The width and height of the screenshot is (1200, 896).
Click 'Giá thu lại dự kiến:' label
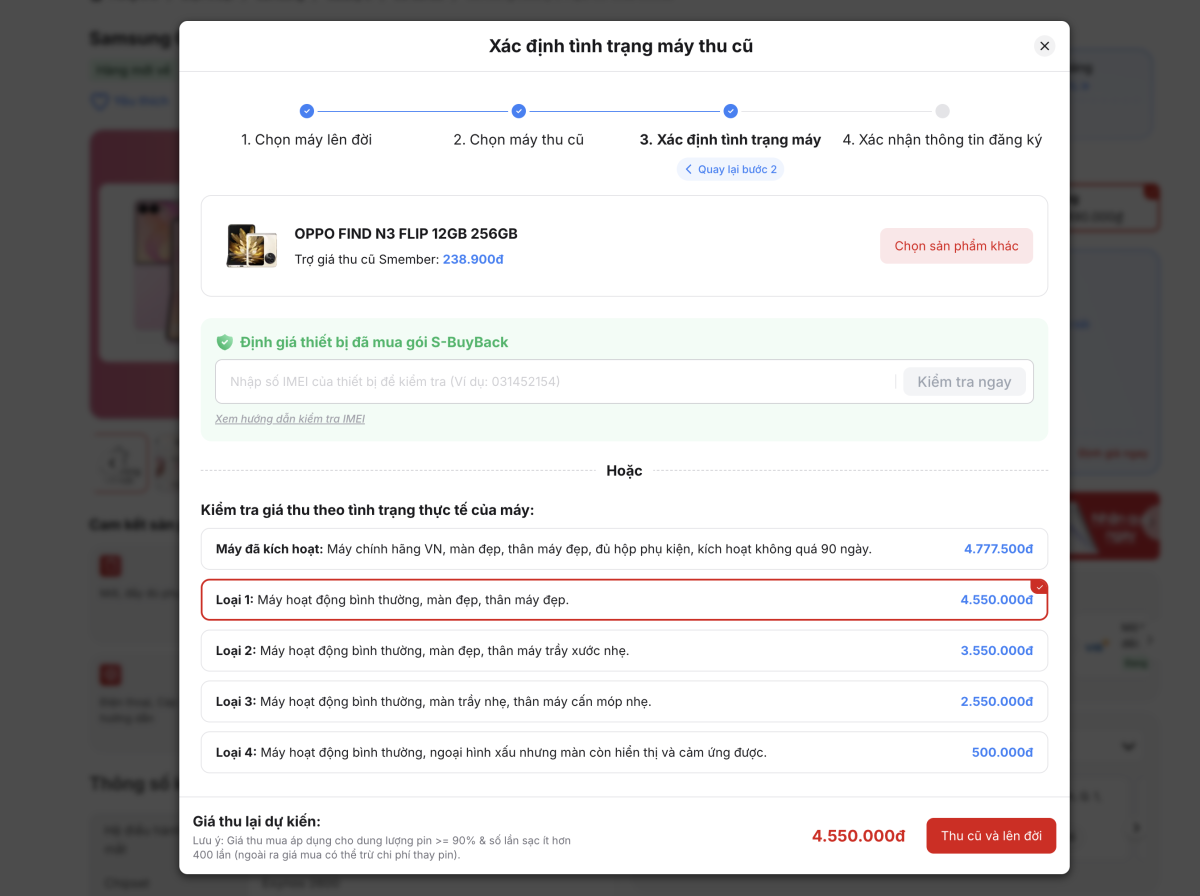tap(257, 821)
